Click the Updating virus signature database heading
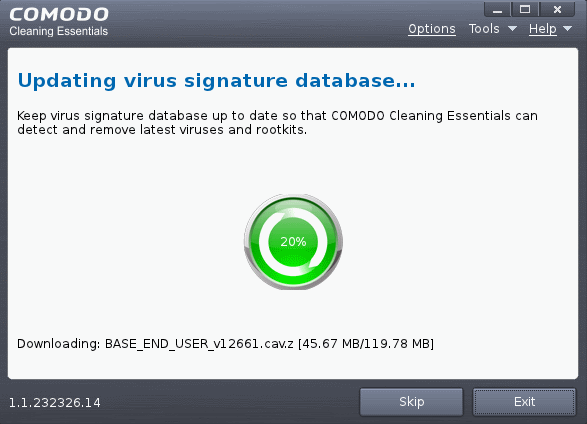This screenshot has height=424, width=587. [216, 81]
